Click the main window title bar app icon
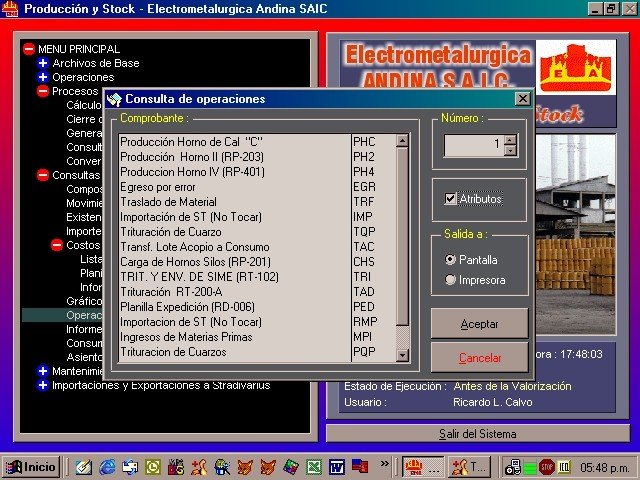This screenshot has width=640, height=480. tap(10, 9)
